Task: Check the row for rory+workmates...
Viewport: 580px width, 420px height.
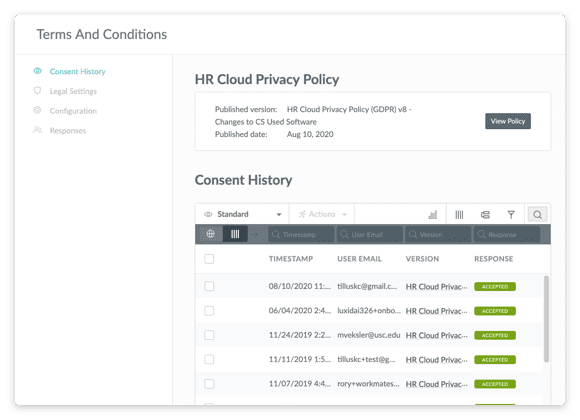Action: 209,384
